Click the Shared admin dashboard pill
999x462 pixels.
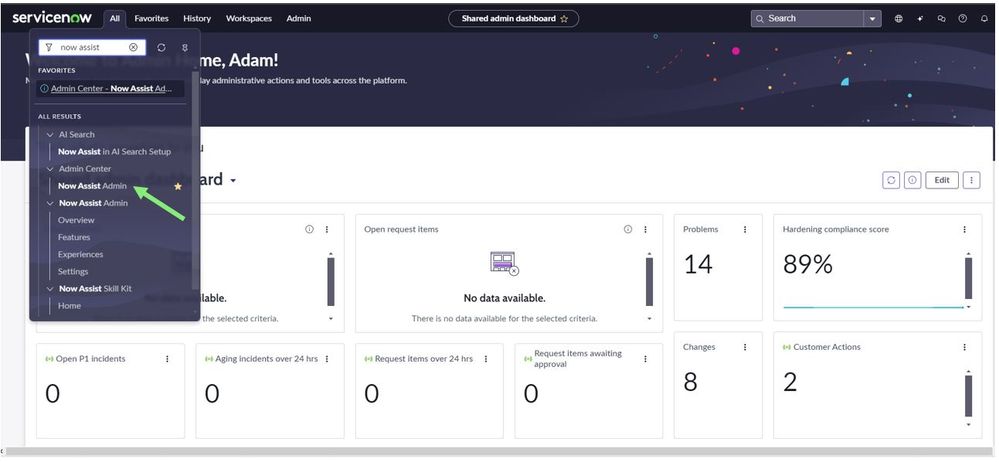pyautogui.click(x=514, y=18)
